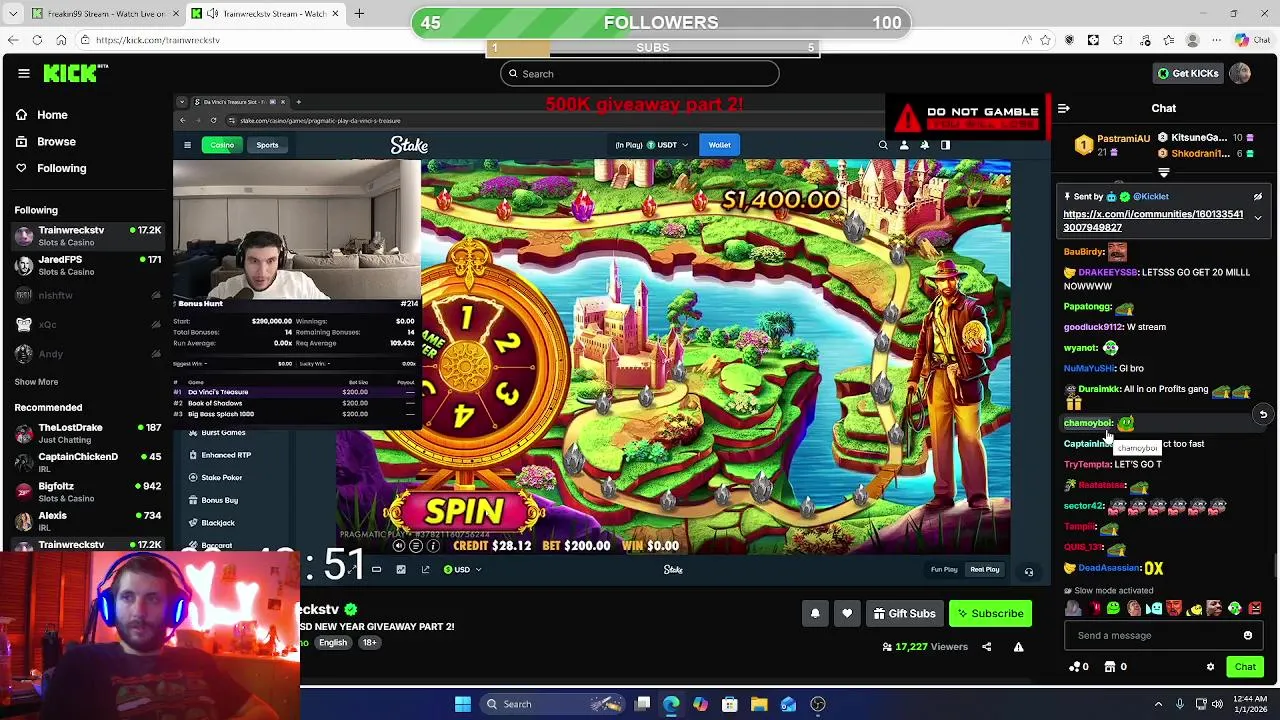The height and width of the screenshot is (720, 1280).
Task: Expand the gift leaderboard chevron
Action: coord(1163,173)
